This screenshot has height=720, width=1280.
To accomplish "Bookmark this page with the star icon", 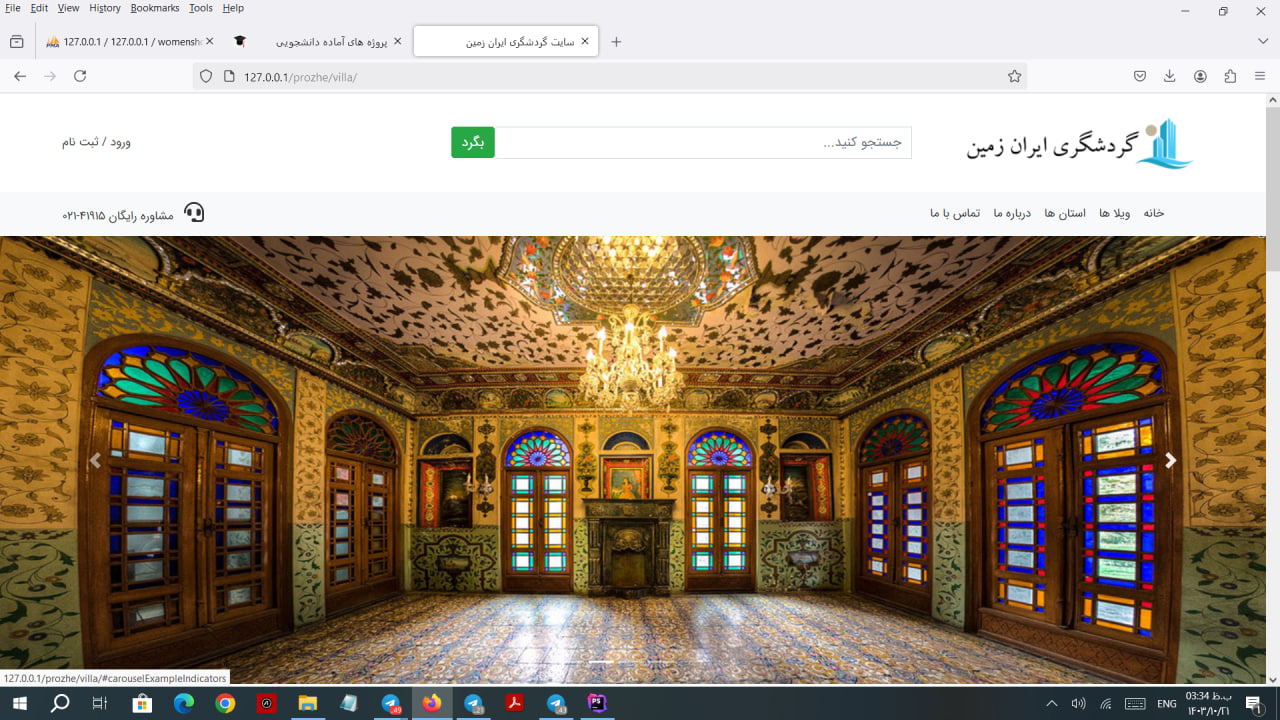I will (1014, 75).
